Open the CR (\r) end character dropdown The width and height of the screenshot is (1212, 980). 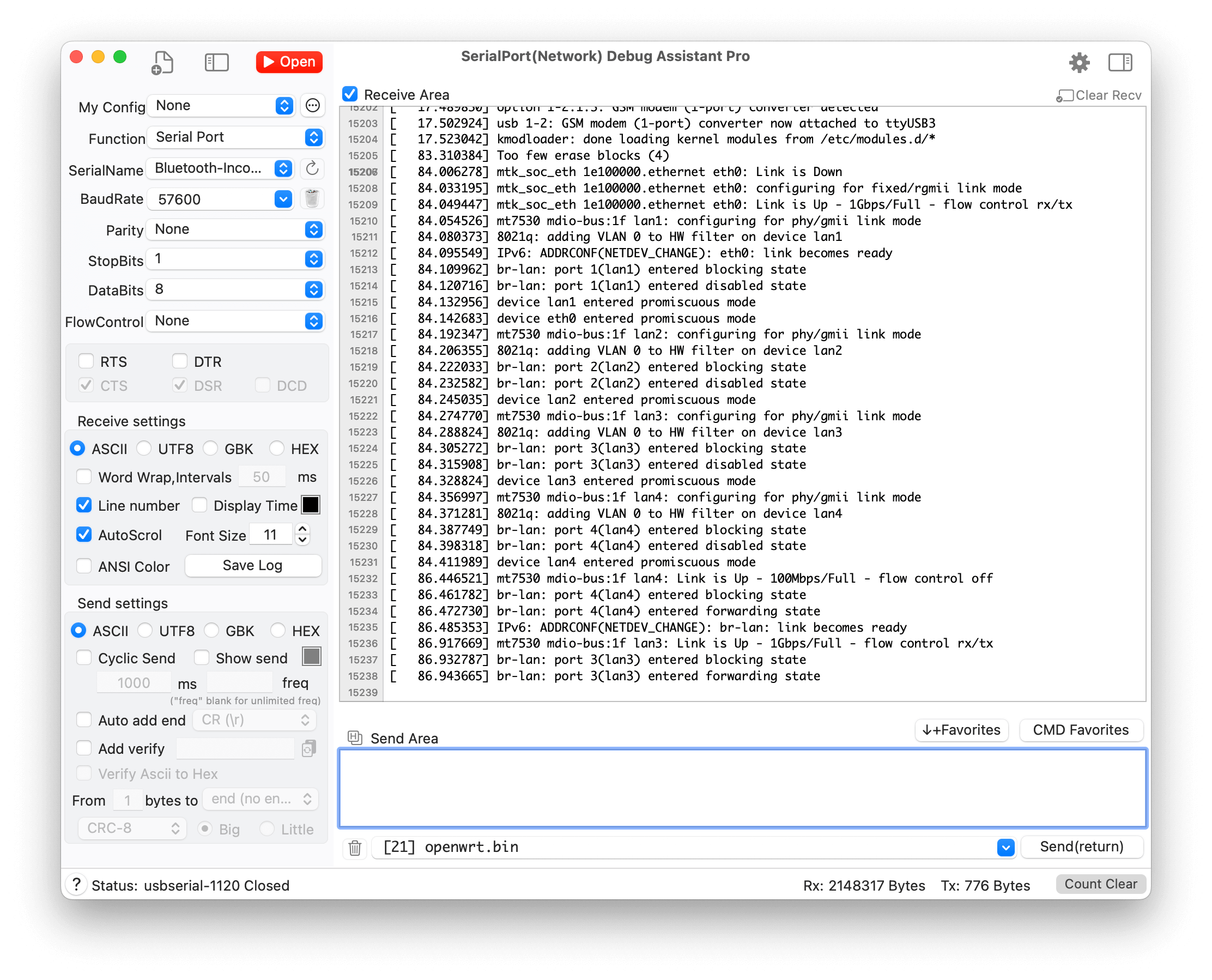pos(254,720)
